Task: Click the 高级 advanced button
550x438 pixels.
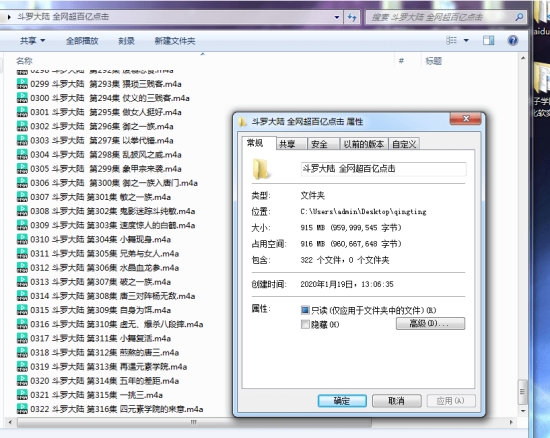Action: pyautogui.click(x=430, y=323)
